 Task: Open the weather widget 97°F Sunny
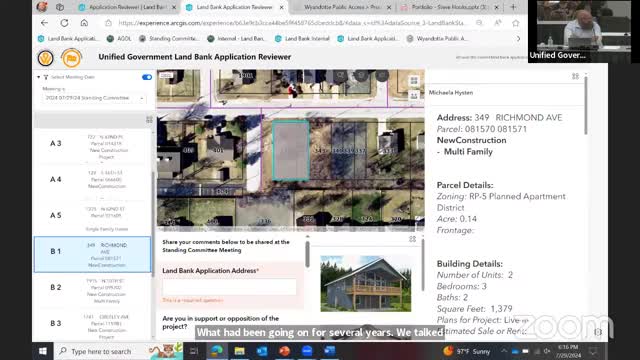tap(467, 351)
